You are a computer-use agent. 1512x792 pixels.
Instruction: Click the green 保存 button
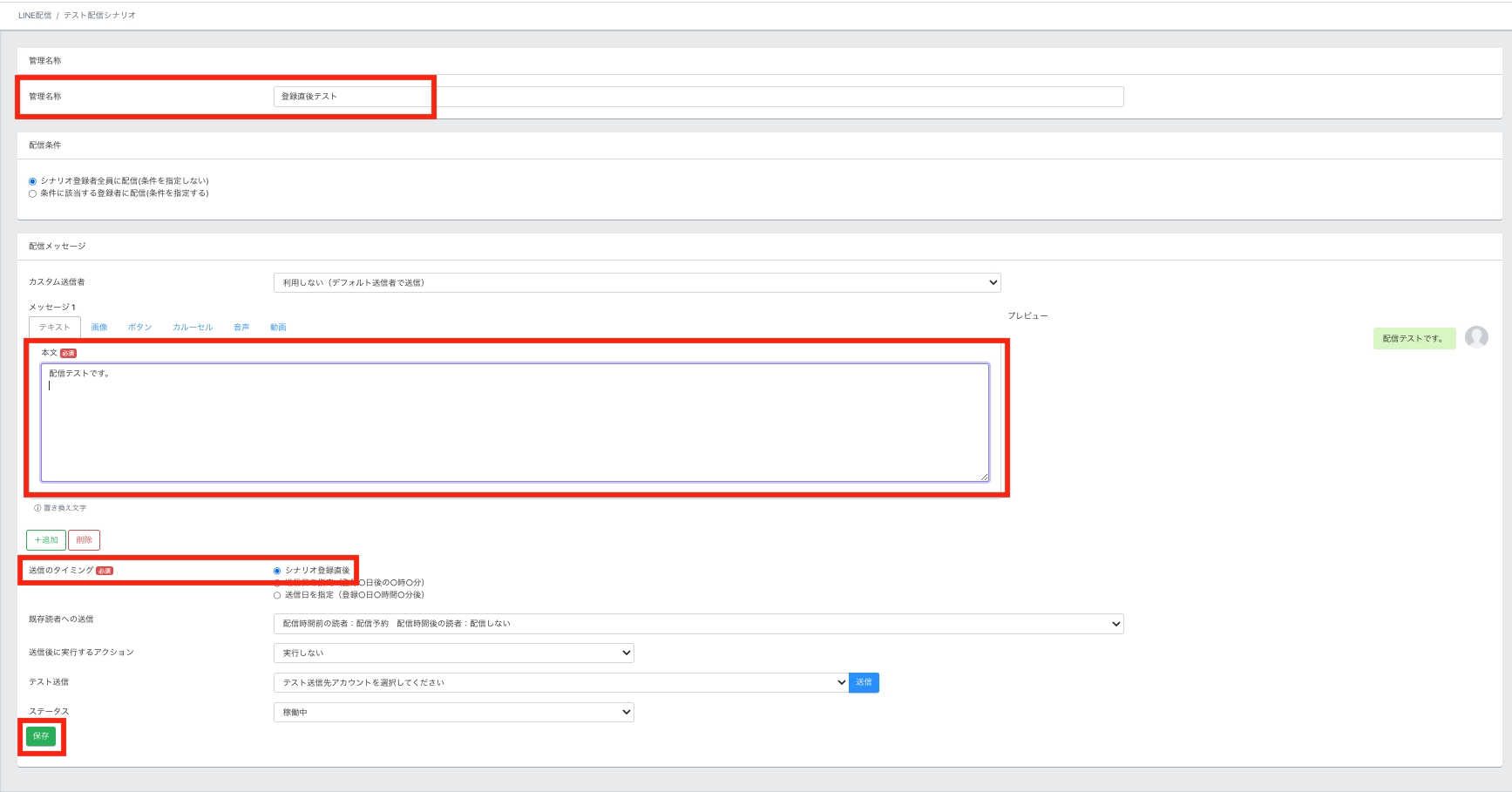41,736
